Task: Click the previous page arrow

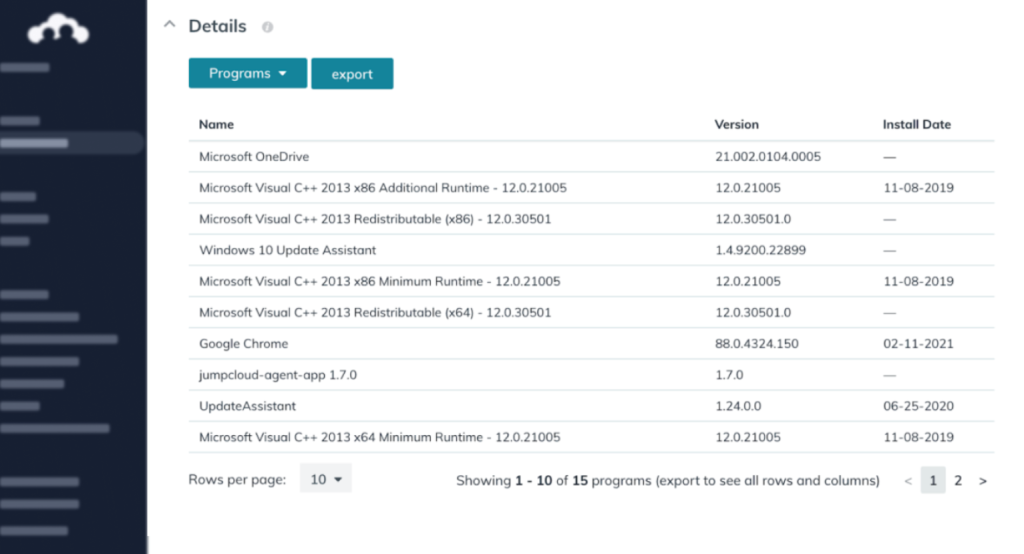Action: pyautogui.click(x=908, y=481)
